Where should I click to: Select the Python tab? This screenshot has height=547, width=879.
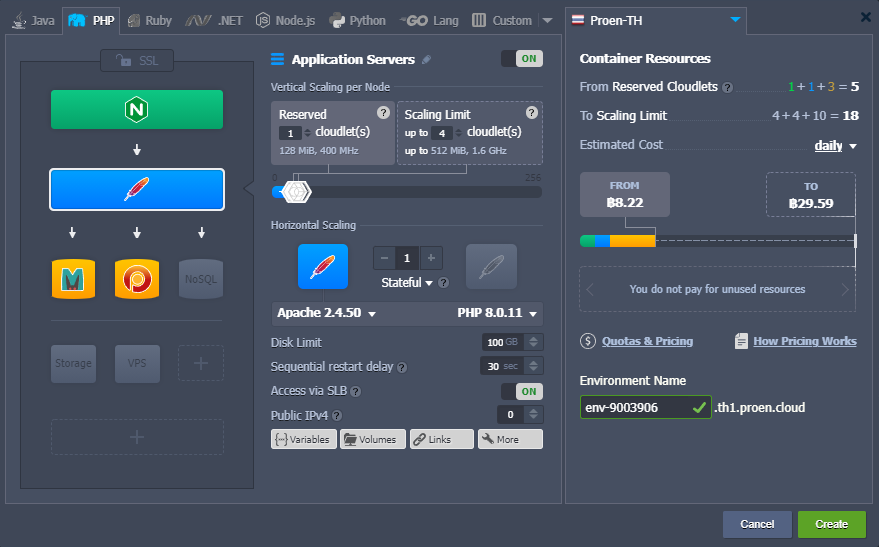[x=358, y=21]
